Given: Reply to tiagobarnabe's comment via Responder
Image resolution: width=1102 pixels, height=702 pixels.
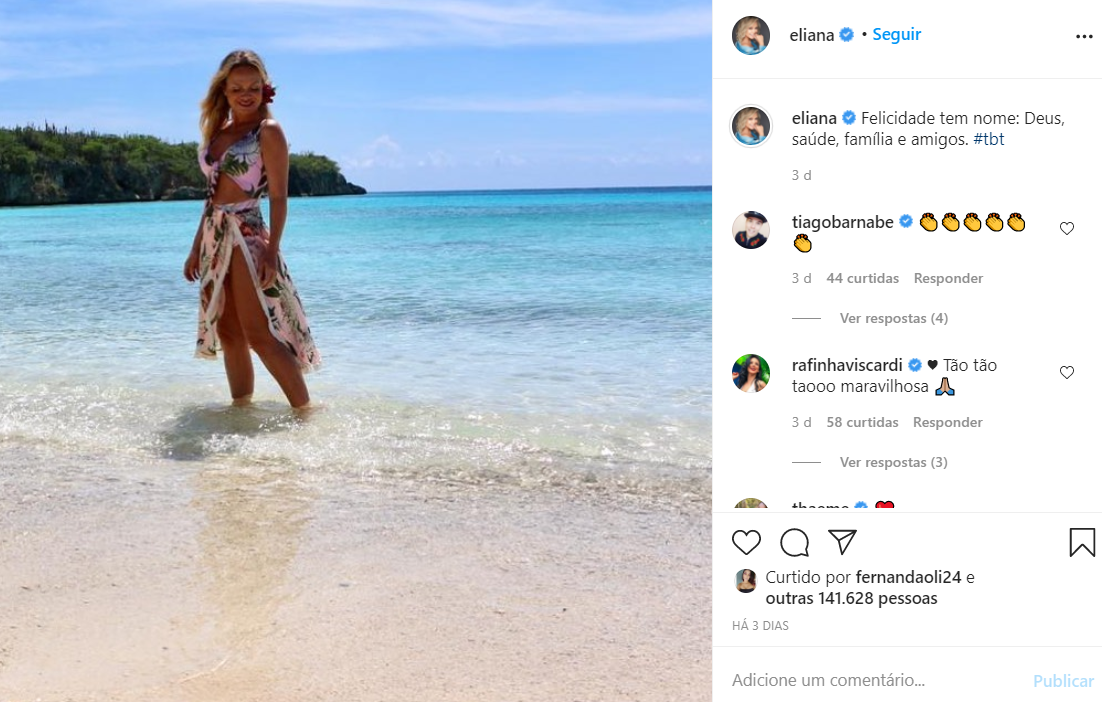Looking at the screenshot, I should pyautogui.click(x=948, y=278).
